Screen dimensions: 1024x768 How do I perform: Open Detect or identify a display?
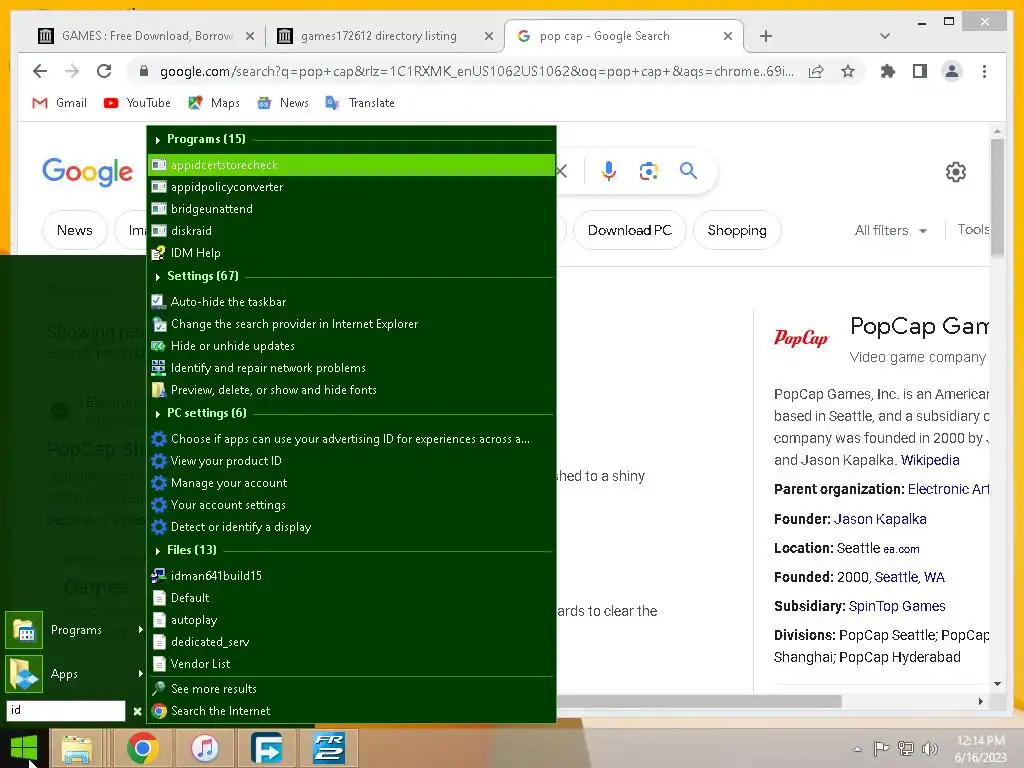point(351,527)
